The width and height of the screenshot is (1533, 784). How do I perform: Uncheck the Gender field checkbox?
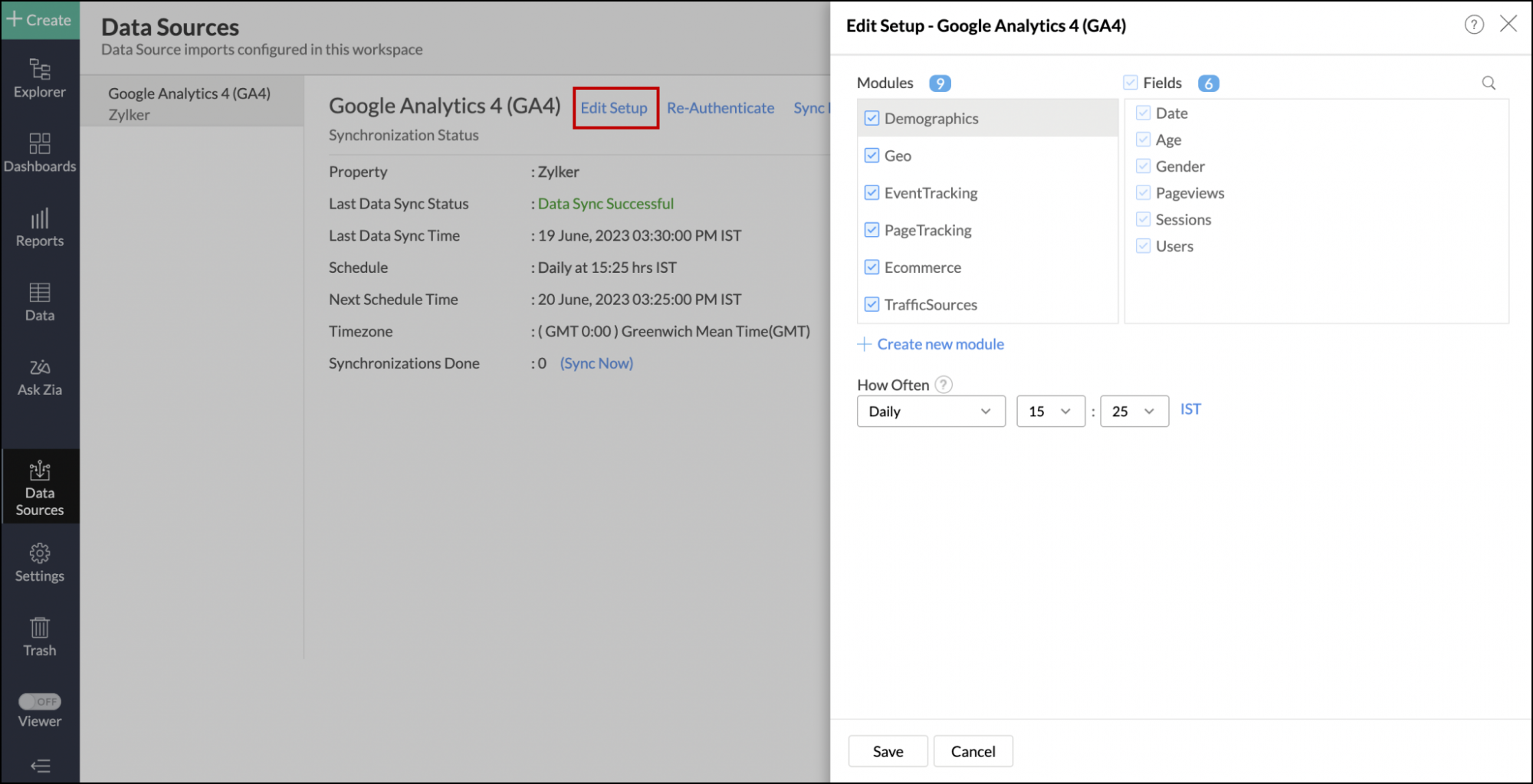click(1143, 166)
